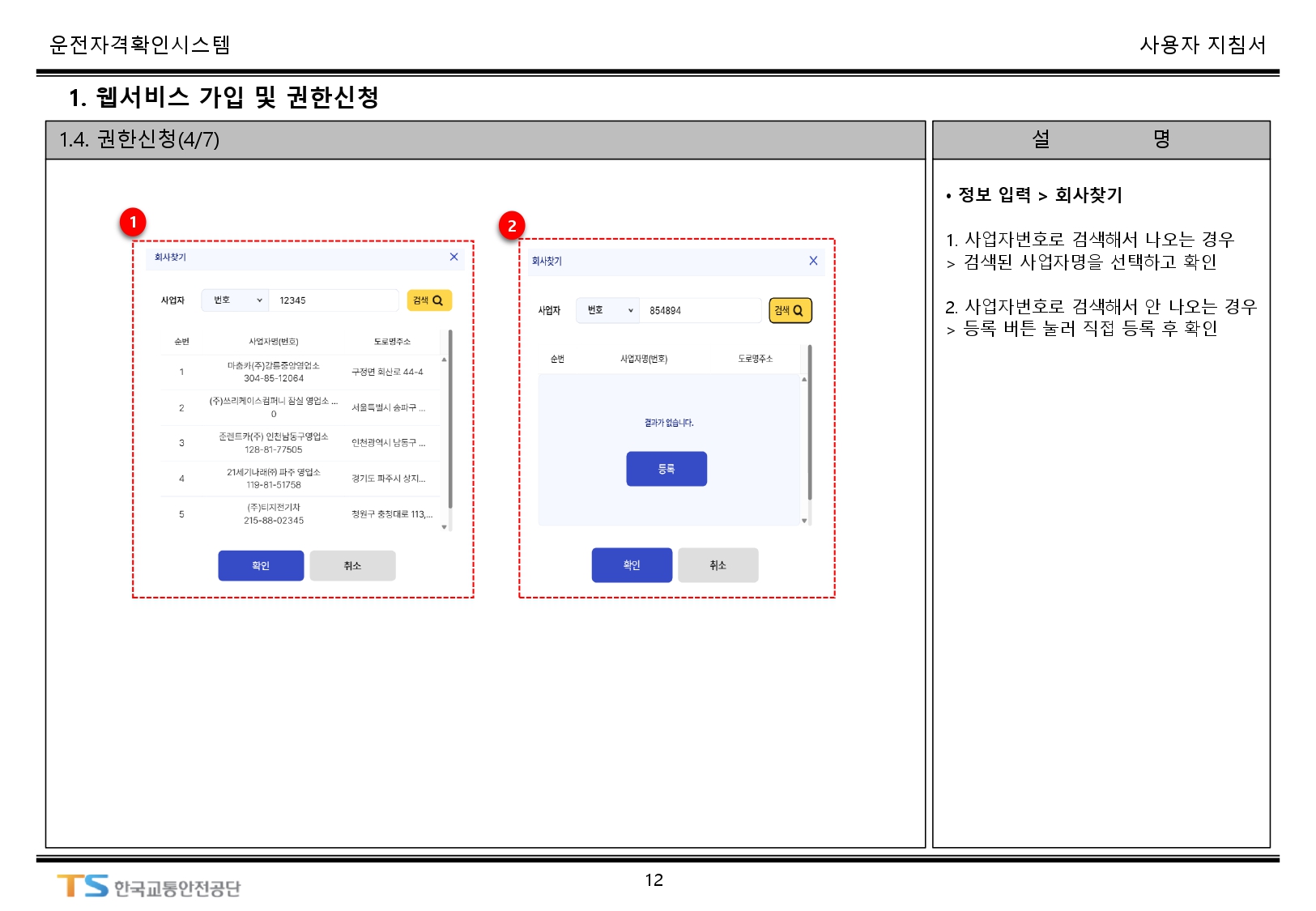
Task: Open the 번호 dropdown next to 854894
Action: 607,310
